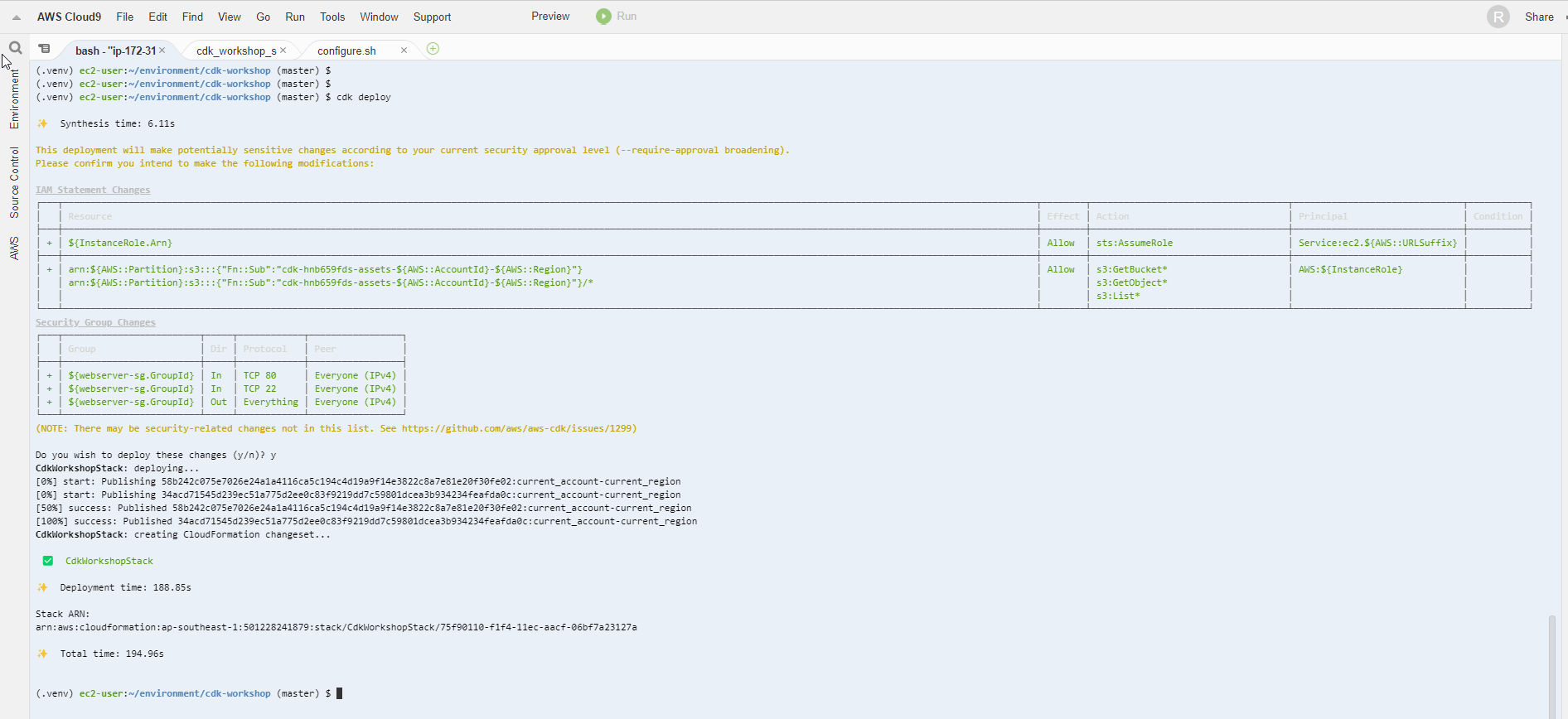Open a new tab with plus icon
This screenshot has height=719, width=1568.
point(433,49)
